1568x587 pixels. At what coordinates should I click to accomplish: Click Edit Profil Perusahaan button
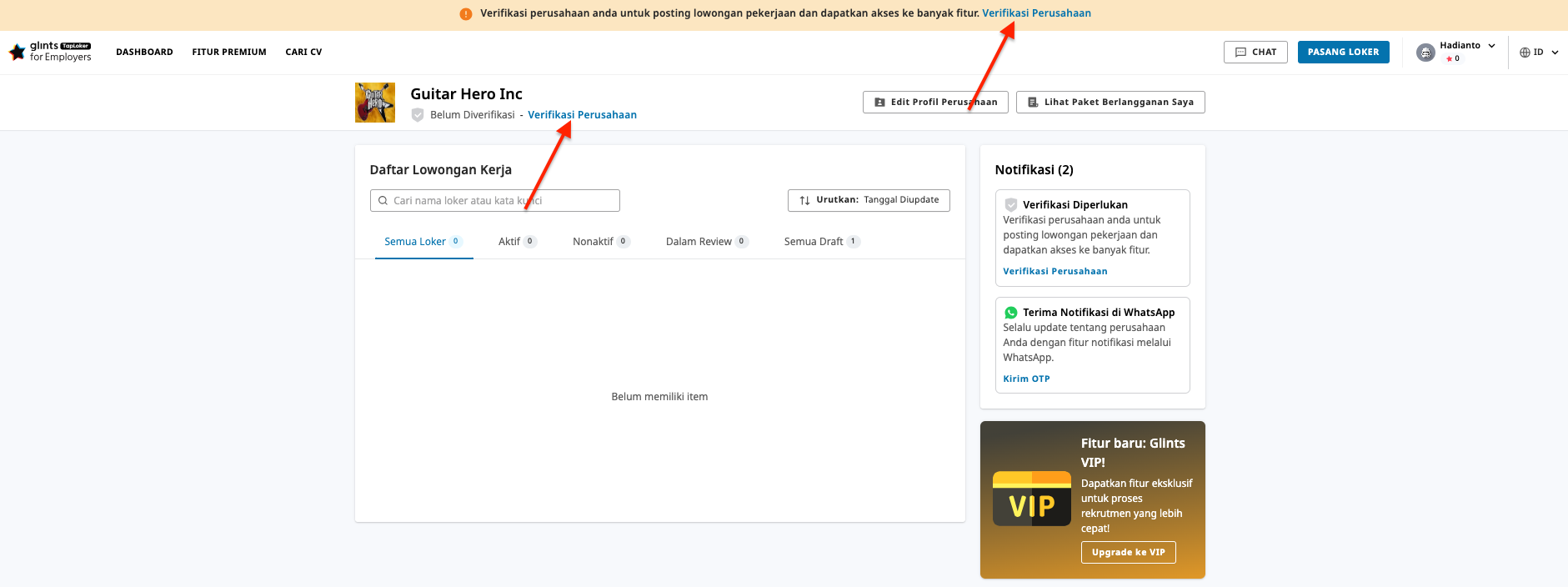tap(935, 102)
